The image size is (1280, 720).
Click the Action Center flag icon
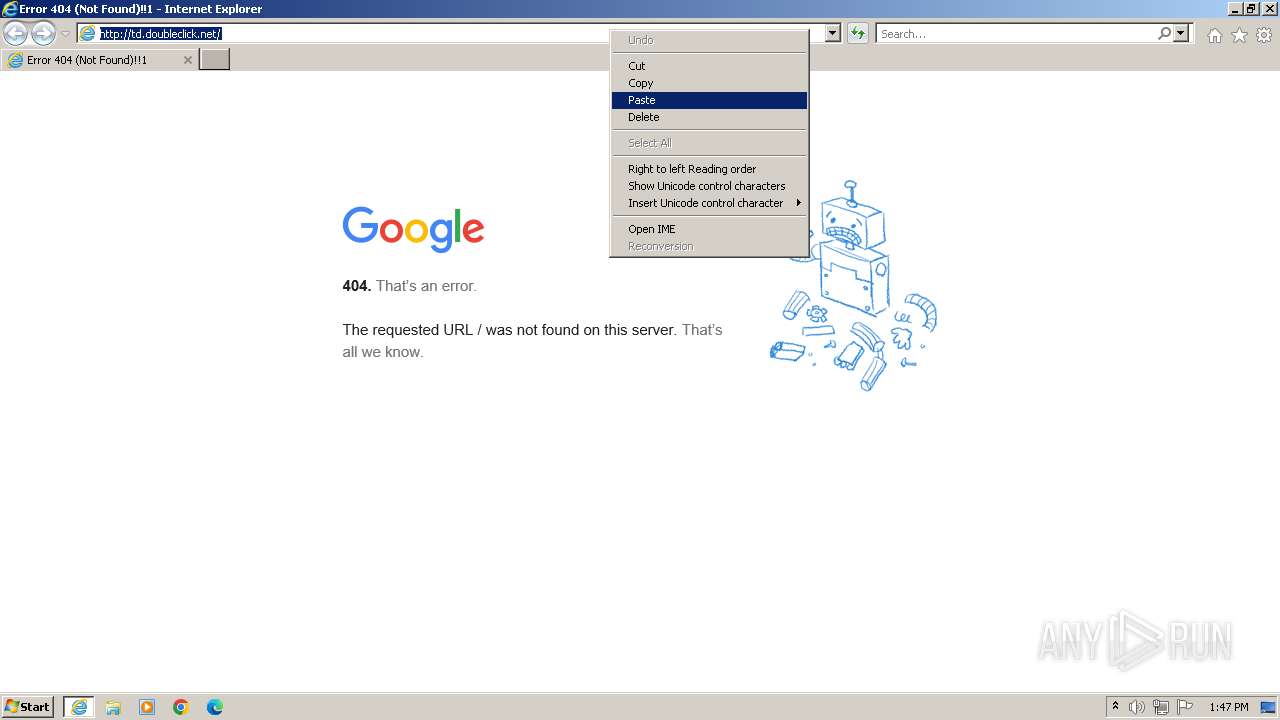[x=1185, y=707]
